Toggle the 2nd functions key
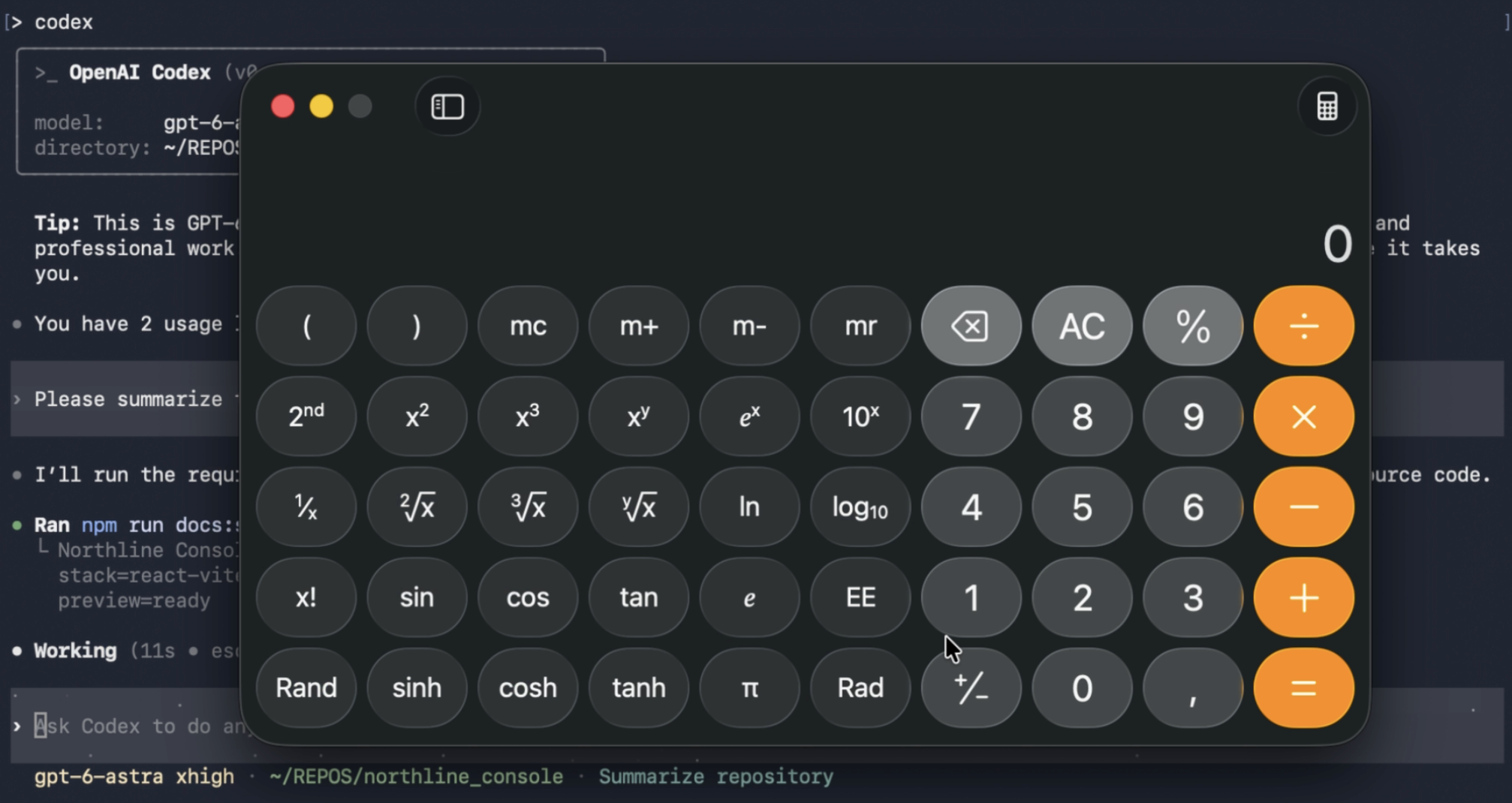This screenshot has width=1512, height=803. [x=306, y=417]
